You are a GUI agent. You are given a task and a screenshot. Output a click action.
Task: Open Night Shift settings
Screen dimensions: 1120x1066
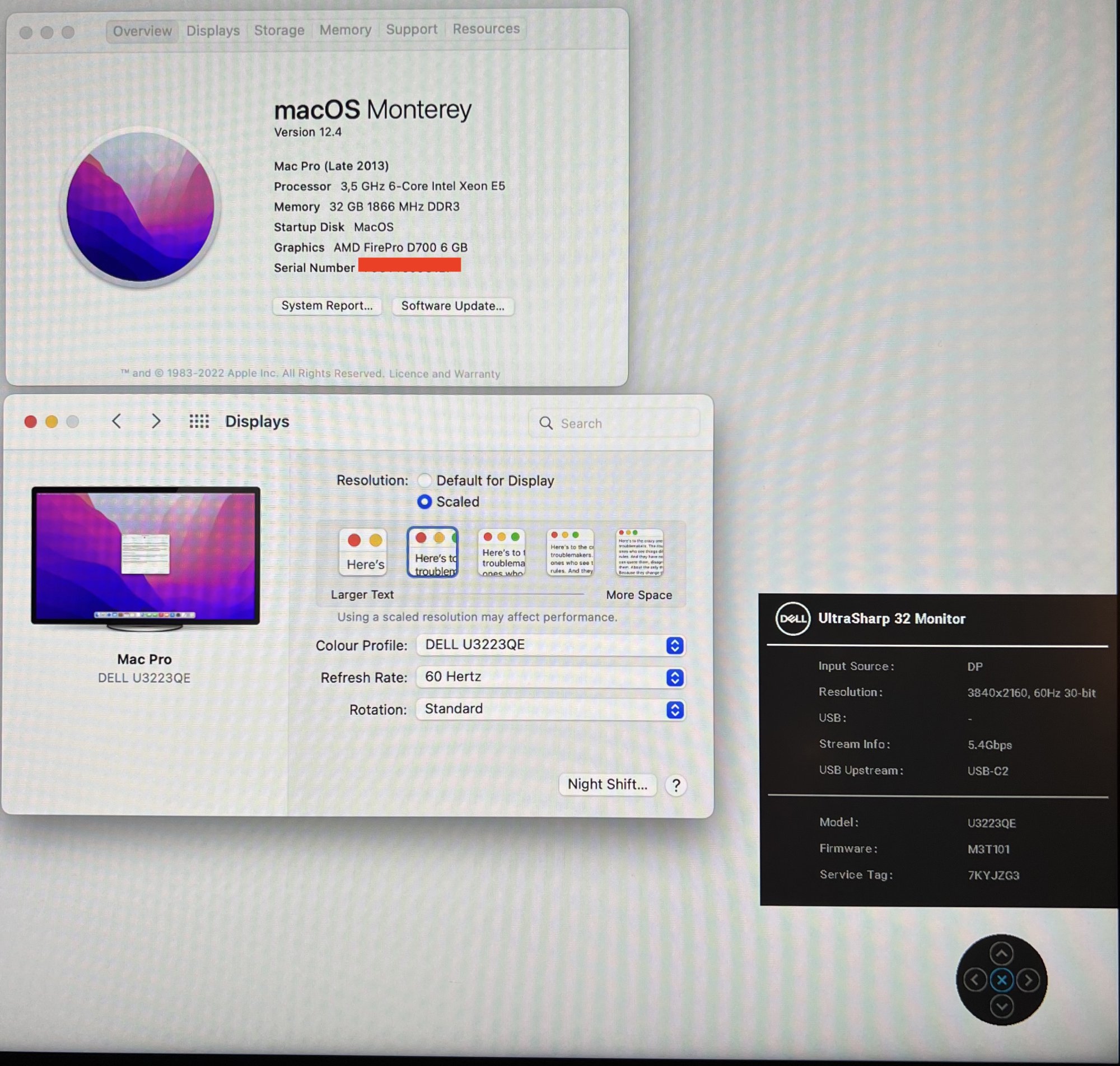607,784
